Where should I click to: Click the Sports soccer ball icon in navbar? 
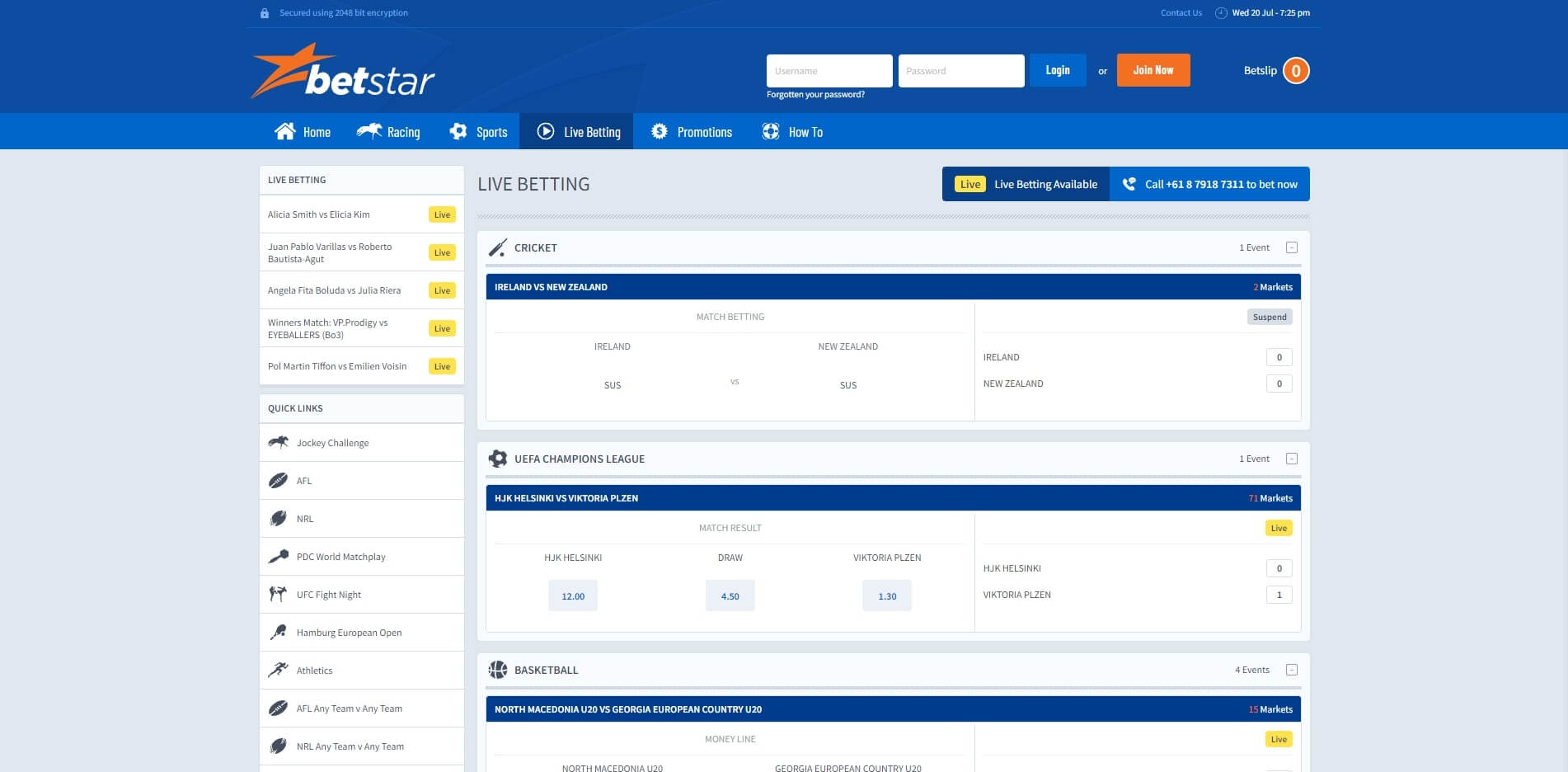point(458,131)
